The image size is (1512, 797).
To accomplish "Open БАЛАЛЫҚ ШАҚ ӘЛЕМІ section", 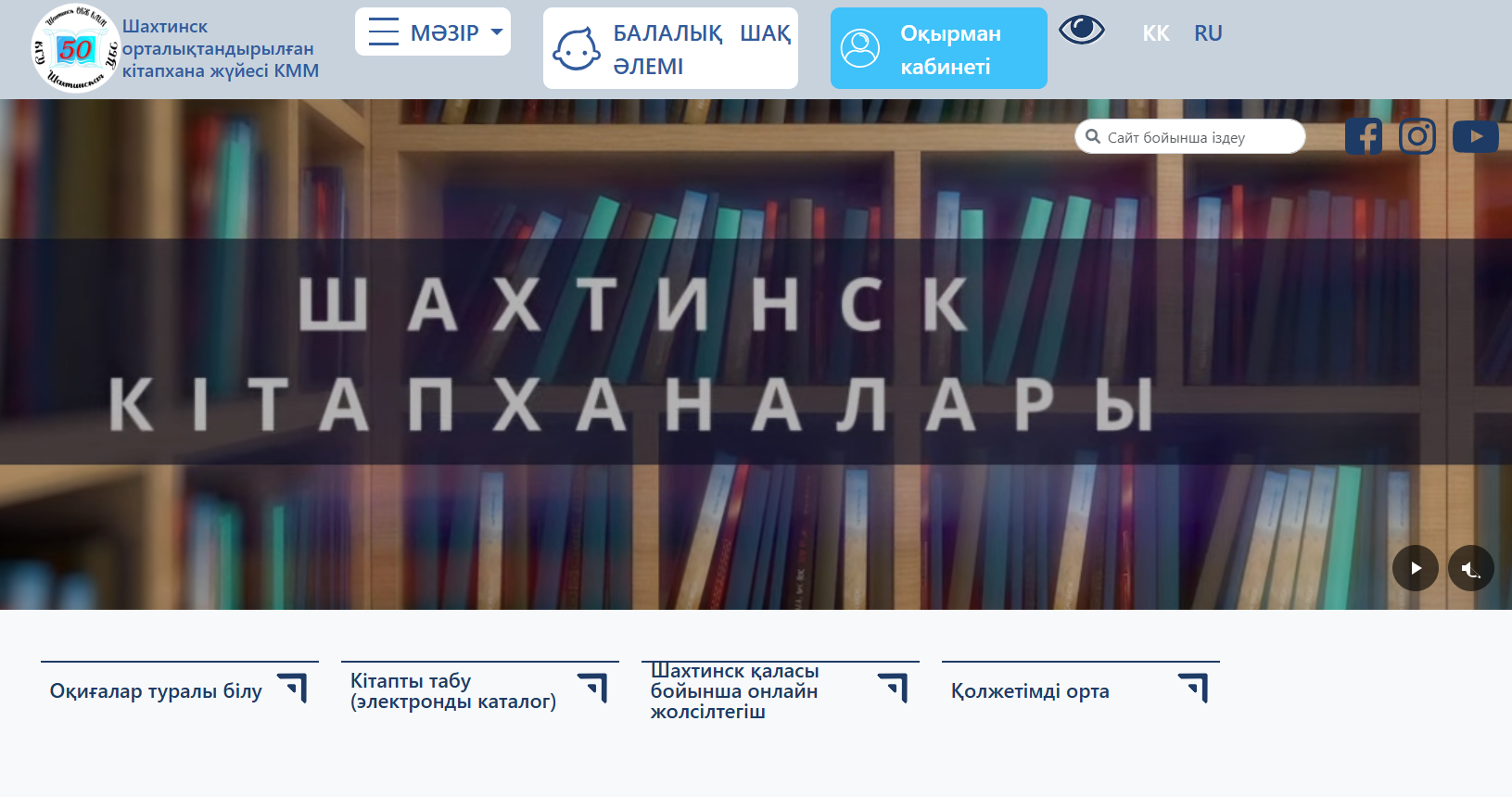I will pyautogui.click(x=670, y=49).
